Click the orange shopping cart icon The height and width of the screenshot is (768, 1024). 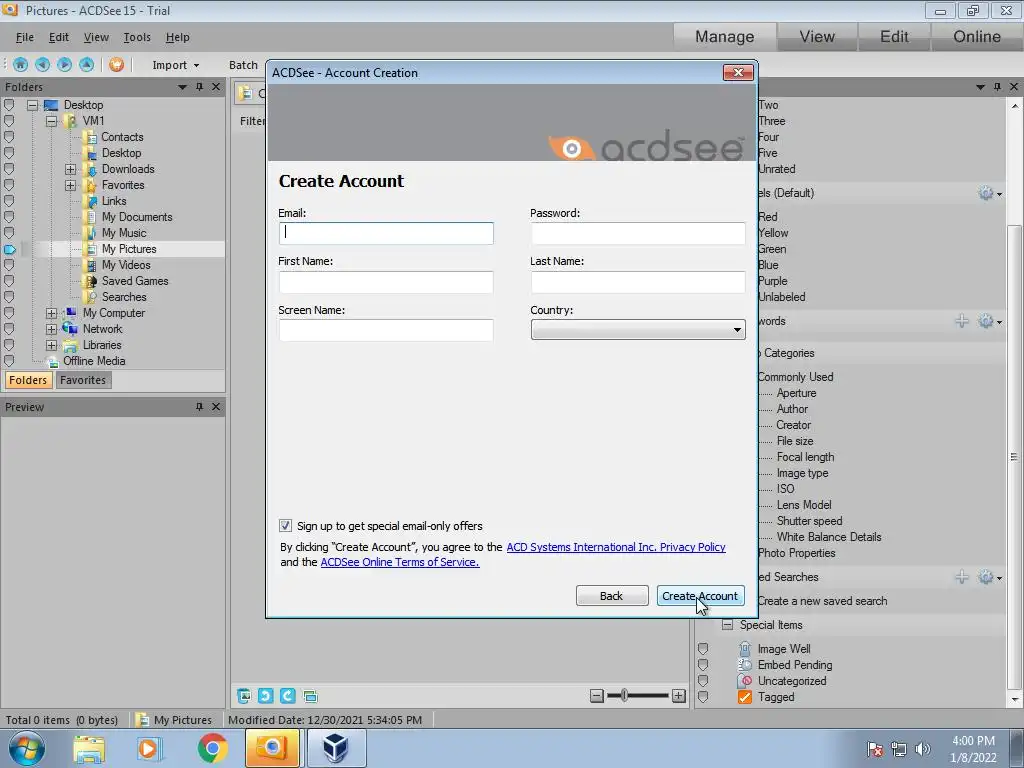point(116,65)
